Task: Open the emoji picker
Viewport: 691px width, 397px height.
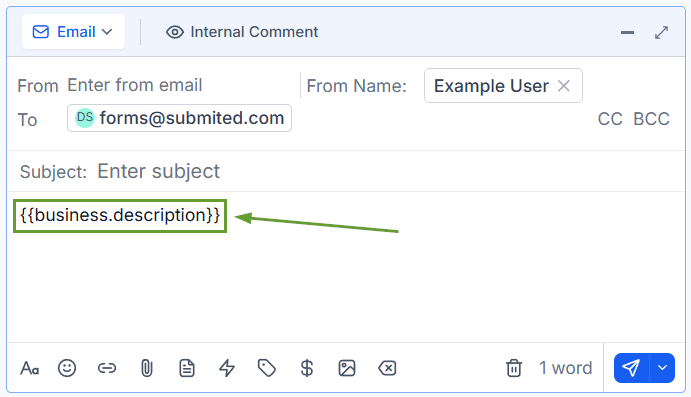Action: point(67,368)
